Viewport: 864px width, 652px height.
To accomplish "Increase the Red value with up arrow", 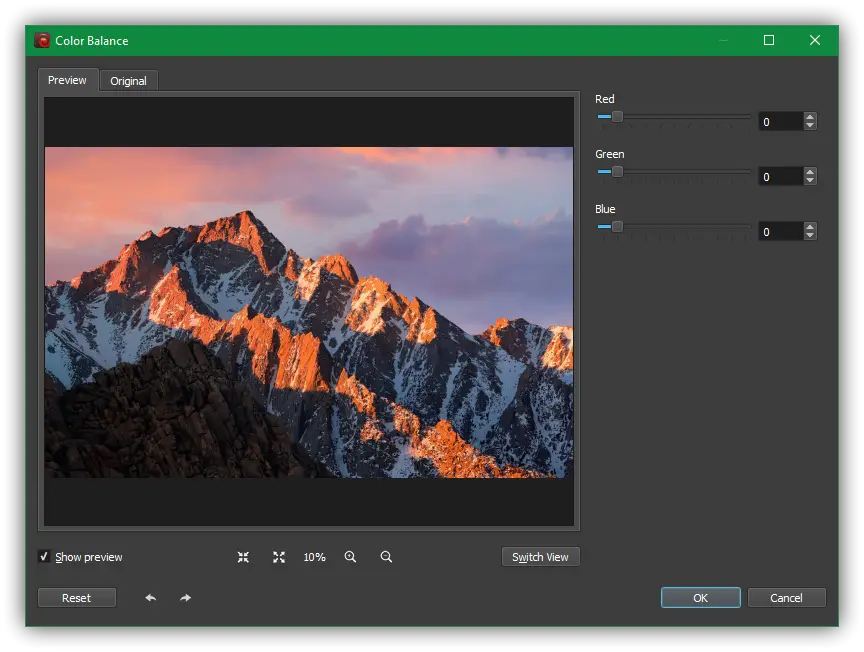I will tap(810, 117).
